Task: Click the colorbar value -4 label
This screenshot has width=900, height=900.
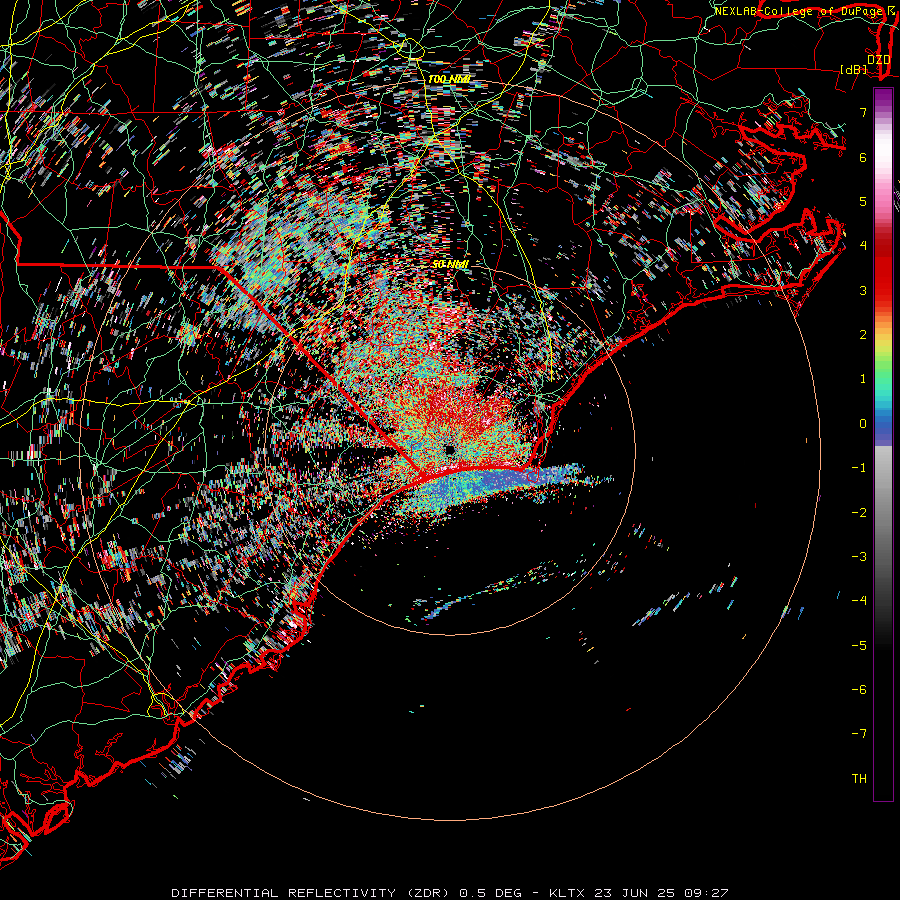Action: [x=859, y=601]
